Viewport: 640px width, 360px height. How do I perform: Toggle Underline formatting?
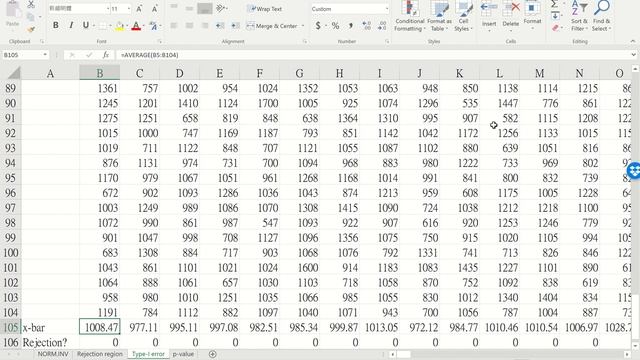tap(86, 26)
